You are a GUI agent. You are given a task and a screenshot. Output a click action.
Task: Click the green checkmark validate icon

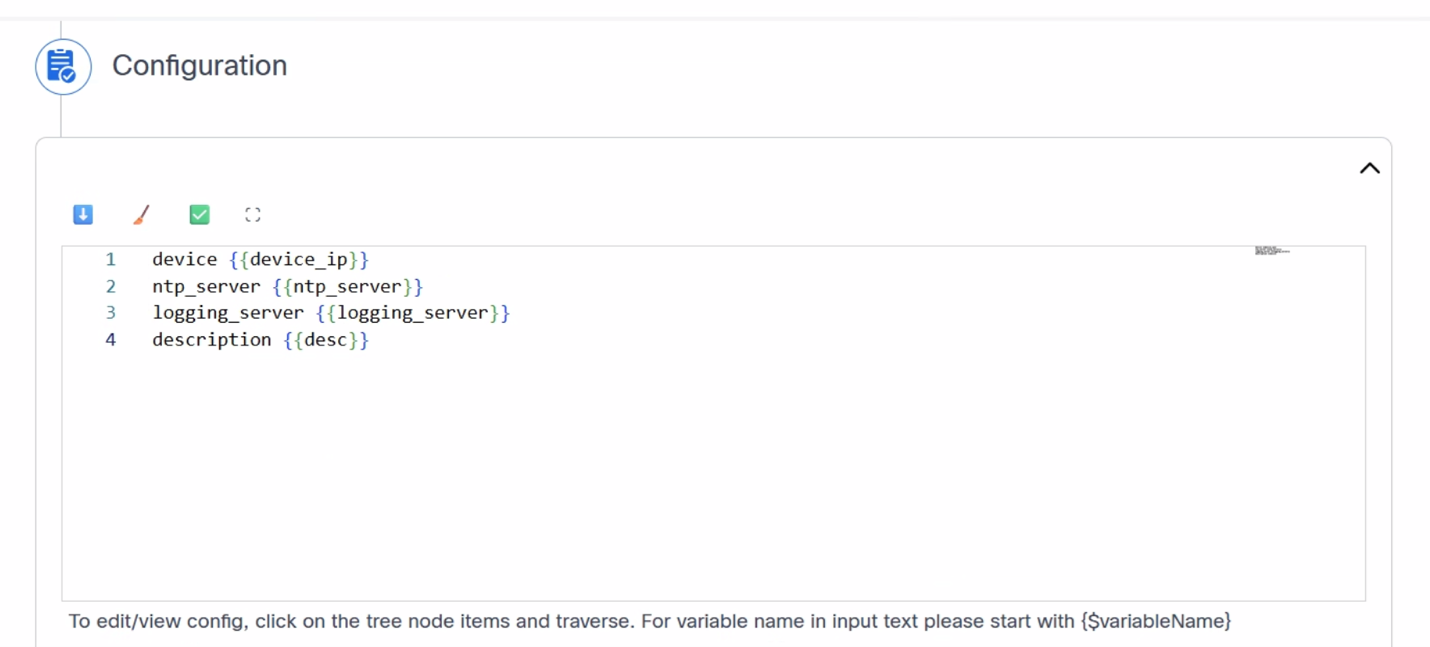click(x=199, y=214)
